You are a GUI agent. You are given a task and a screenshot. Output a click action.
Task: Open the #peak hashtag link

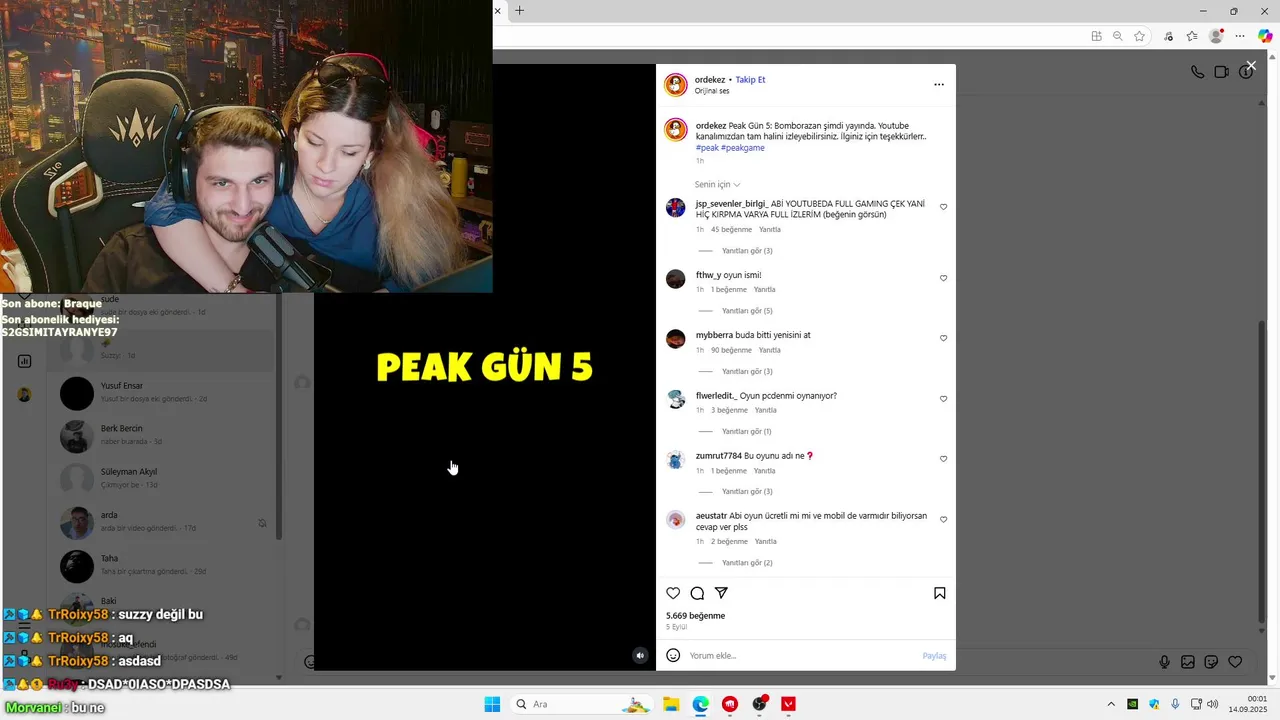[x=707, y=148]
